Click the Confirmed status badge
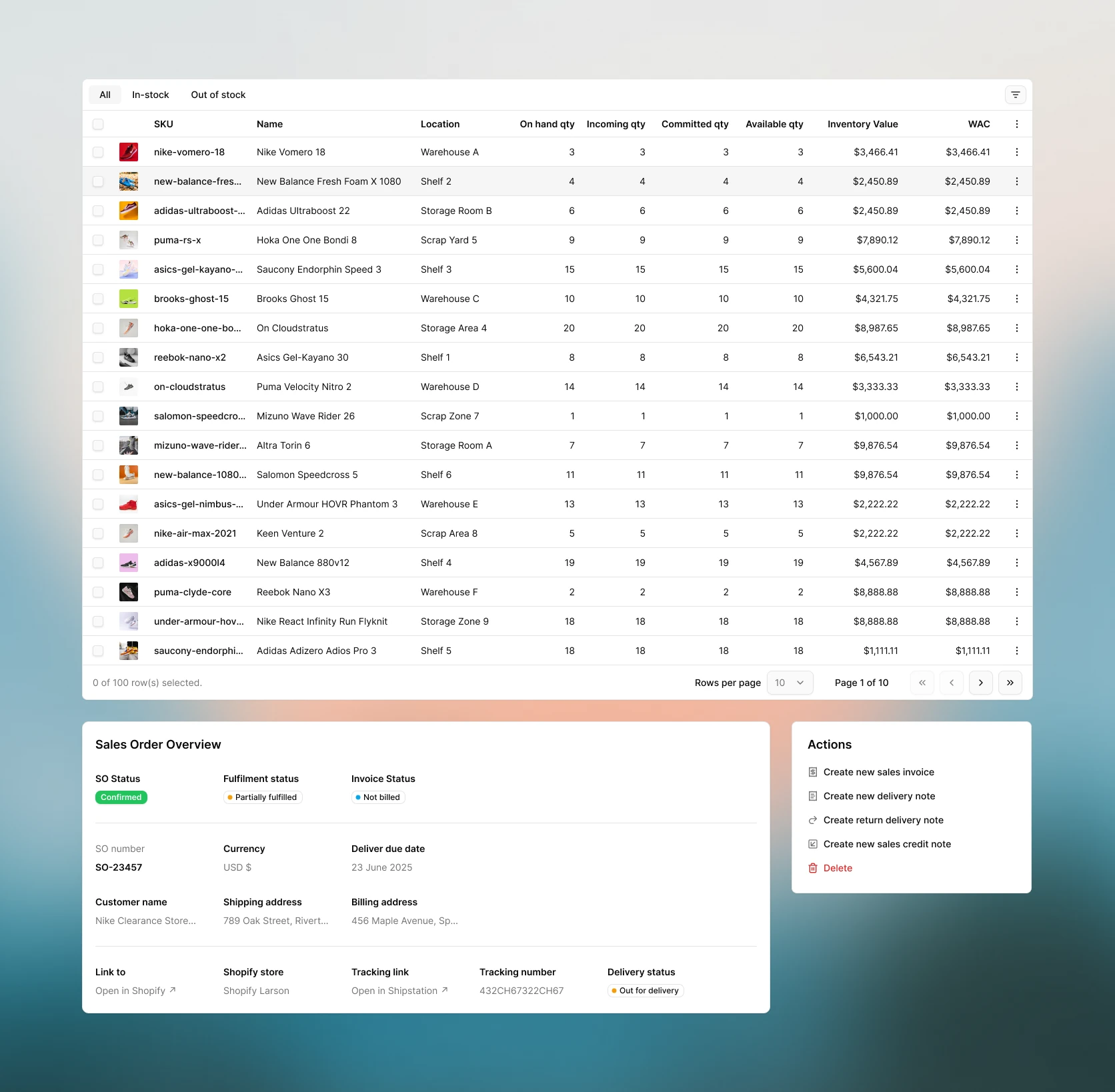 pos(121,797)
